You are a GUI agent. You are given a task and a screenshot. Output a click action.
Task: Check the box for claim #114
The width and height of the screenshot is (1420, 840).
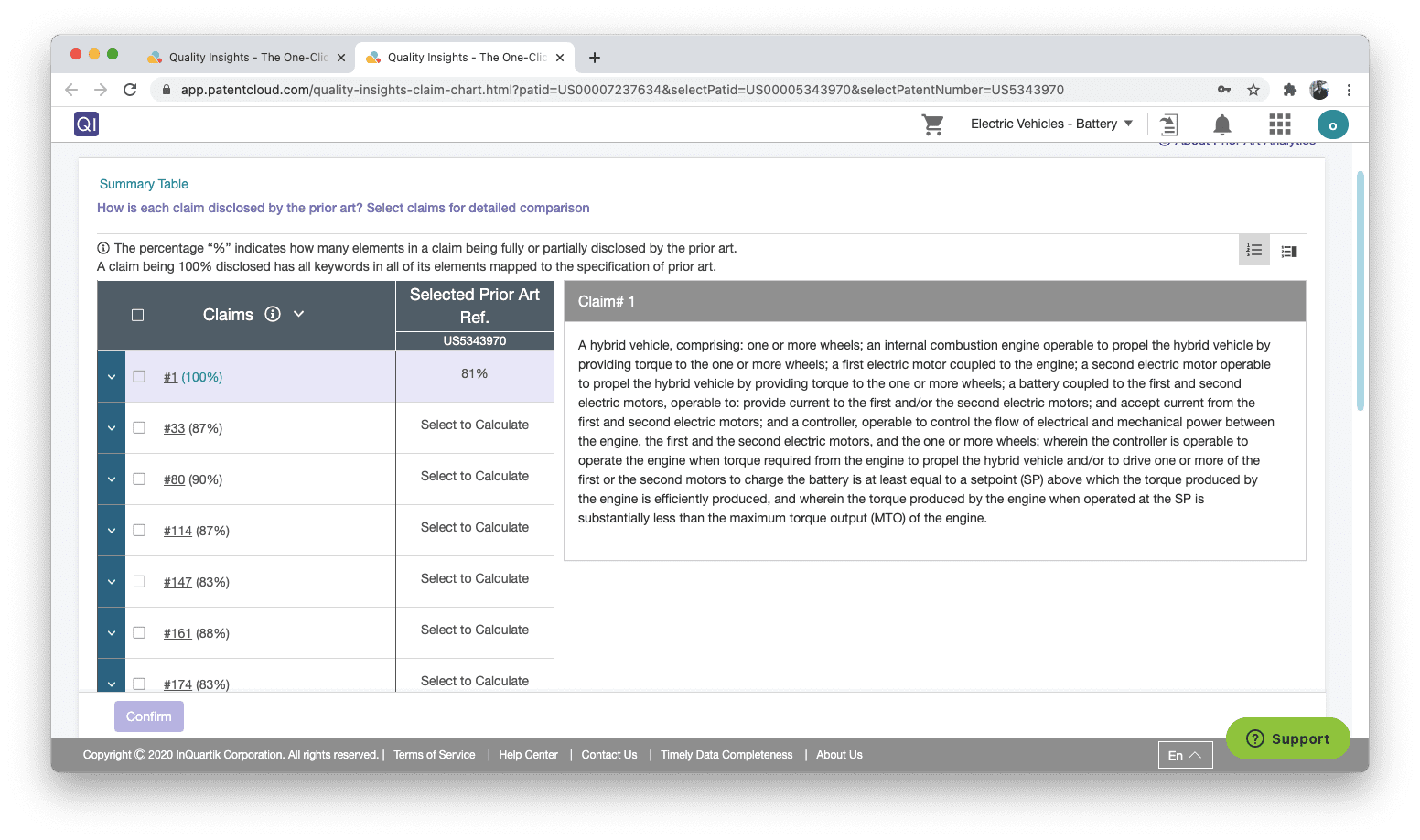pyautogui.click(x=139, y=530)
